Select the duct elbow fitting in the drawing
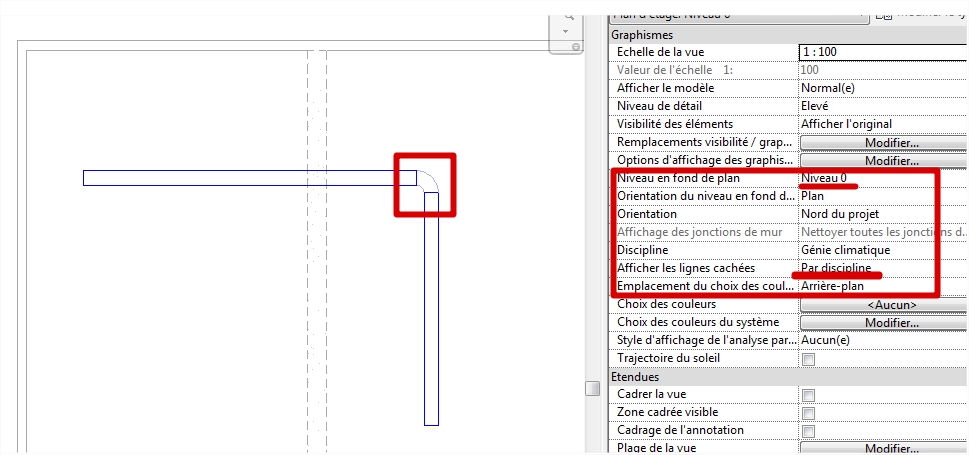969x455 pixels. (x=426, y=182)
